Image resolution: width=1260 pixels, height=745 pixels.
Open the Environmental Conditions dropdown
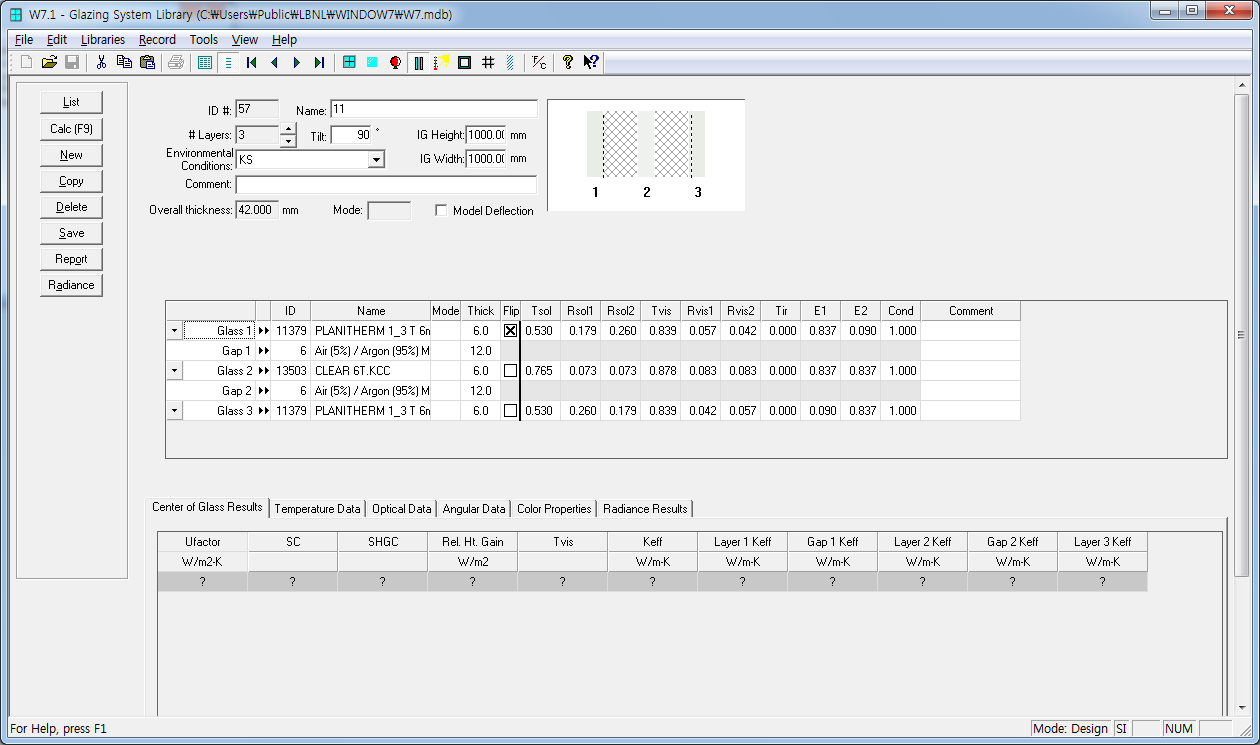(x=376, y=160)
